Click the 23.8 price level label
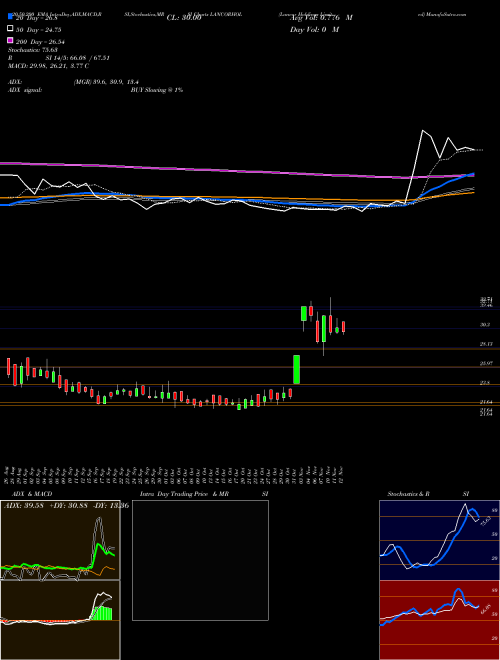 coord(485,383)
